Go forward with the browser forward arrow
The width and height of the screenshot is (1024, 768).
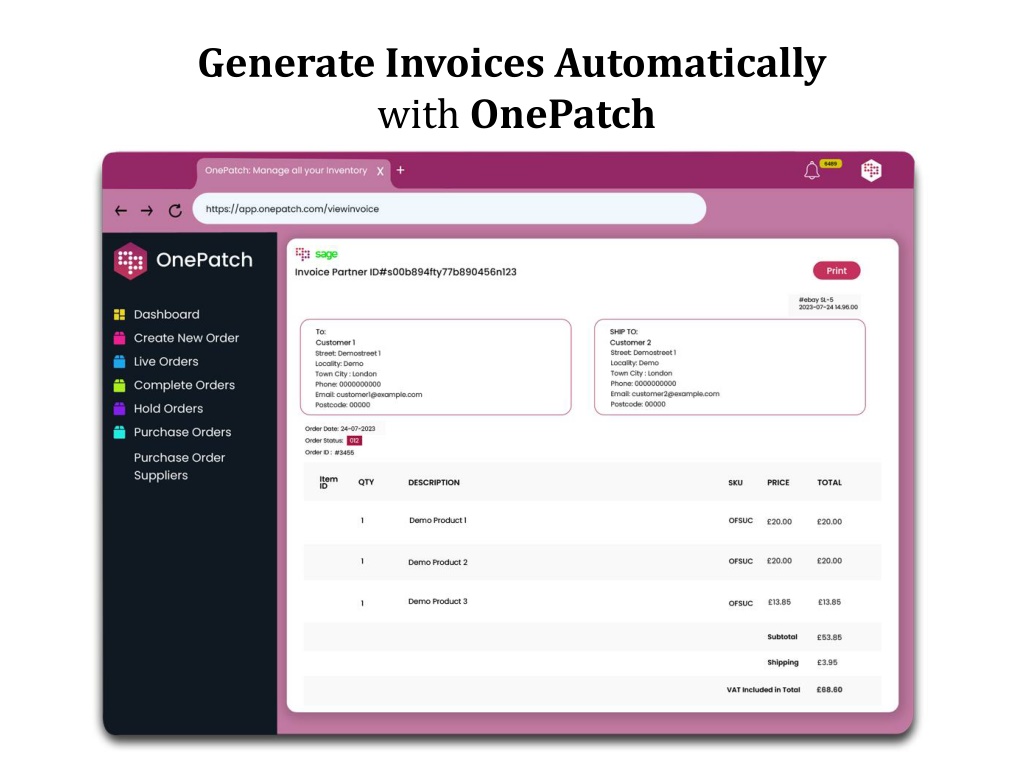(147, 210)
